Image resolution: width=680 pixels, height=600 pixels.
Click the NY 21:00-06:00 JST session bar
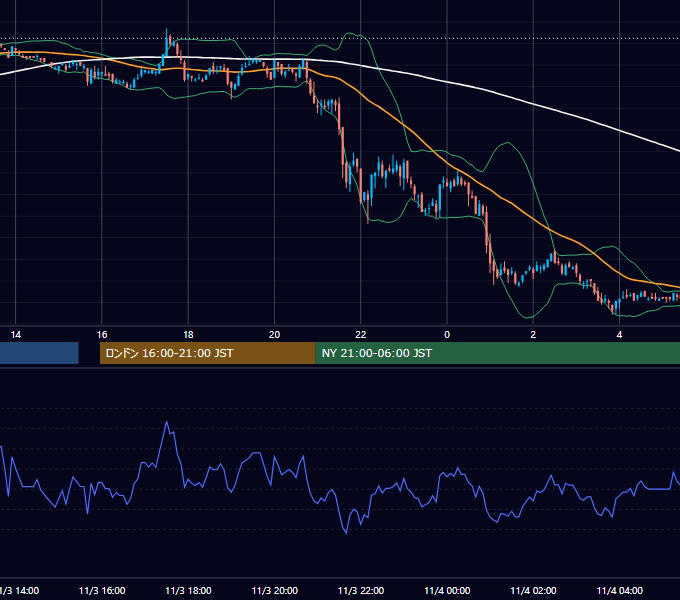pos(497,353)
